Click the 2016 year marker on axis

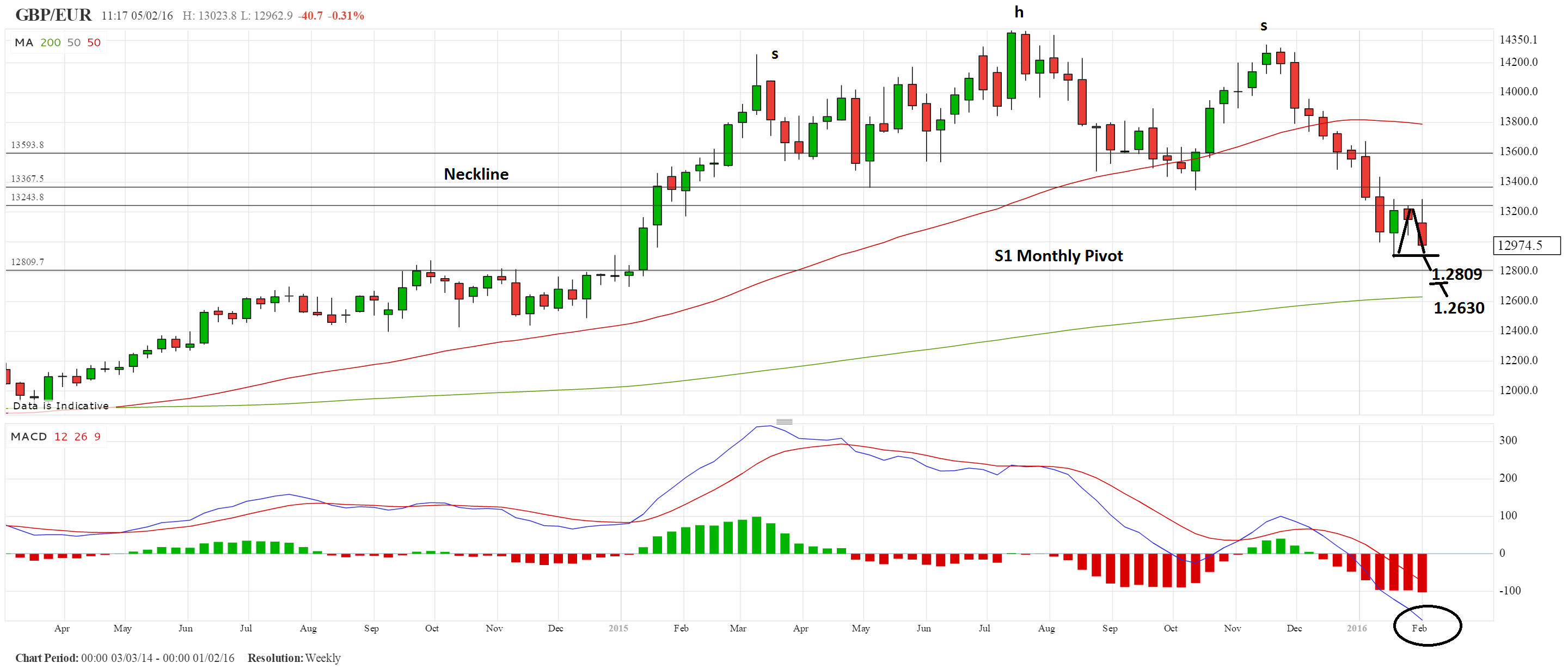click(x=1356, y=628)
